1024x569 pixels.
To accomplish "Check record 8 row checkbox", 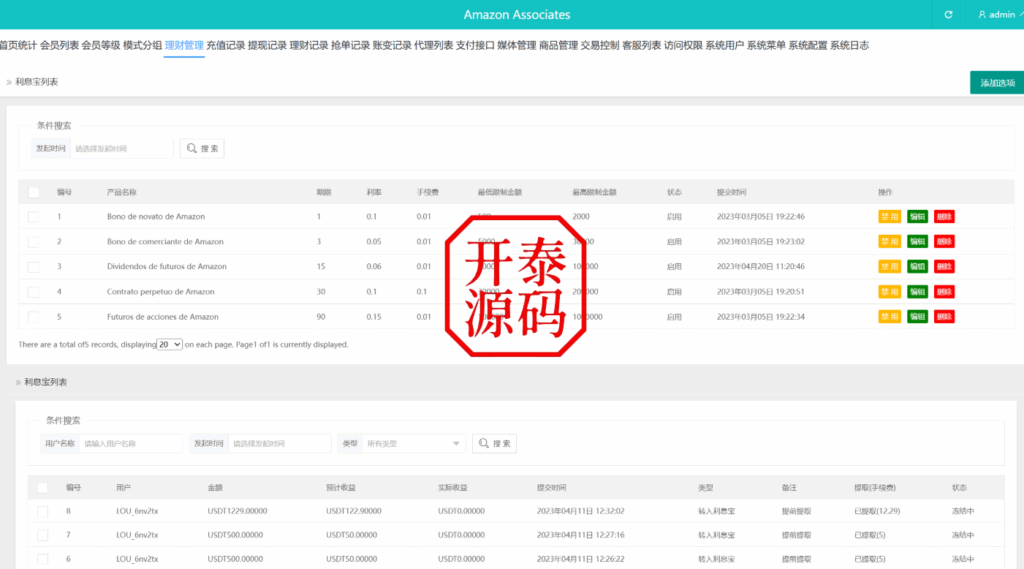I will click(x=42, y=512).
